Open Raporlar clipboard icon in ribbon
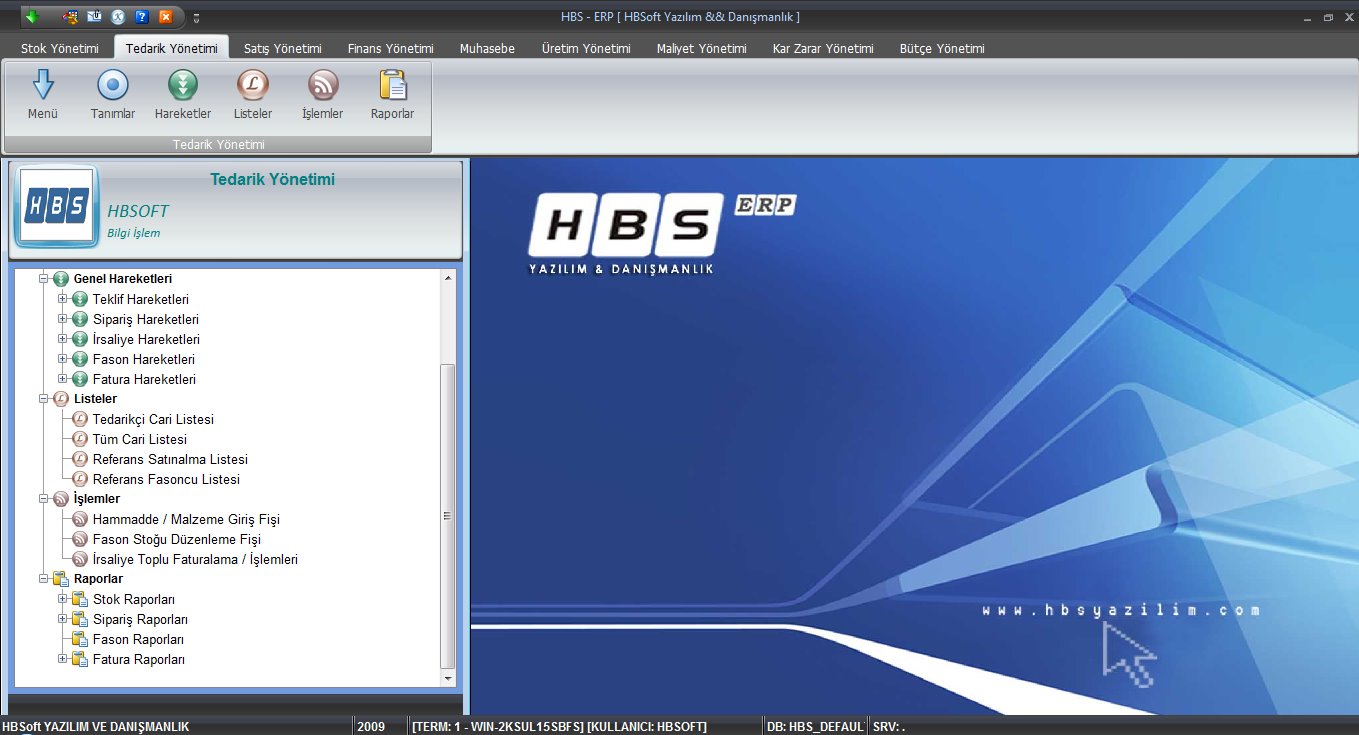1359x735 pixels. 393,85
